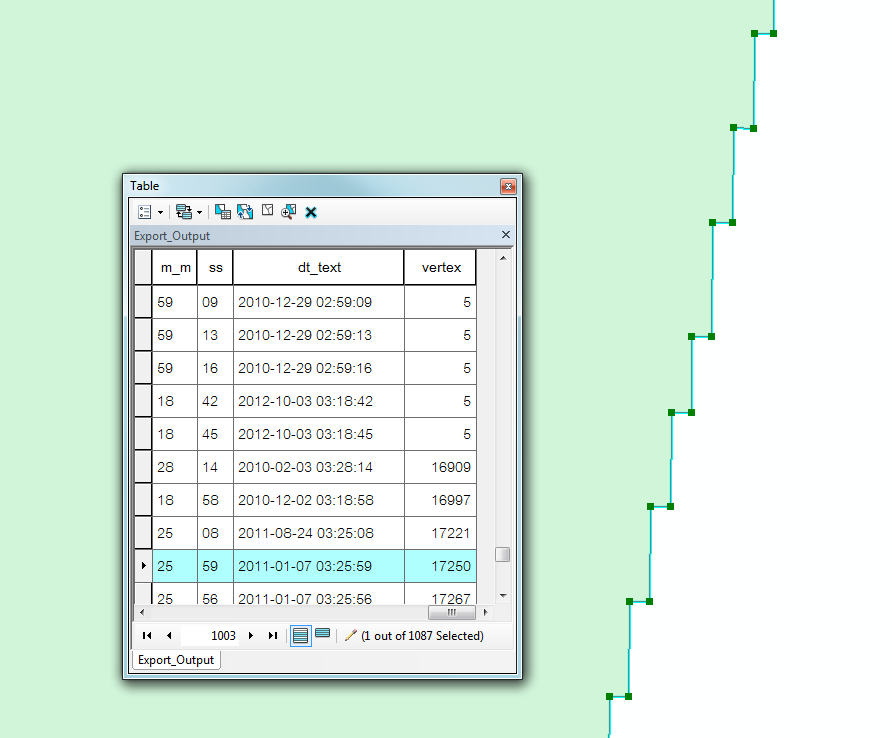Go to the next record
This screenshot has height=738, width=892.
click(250, 636)
